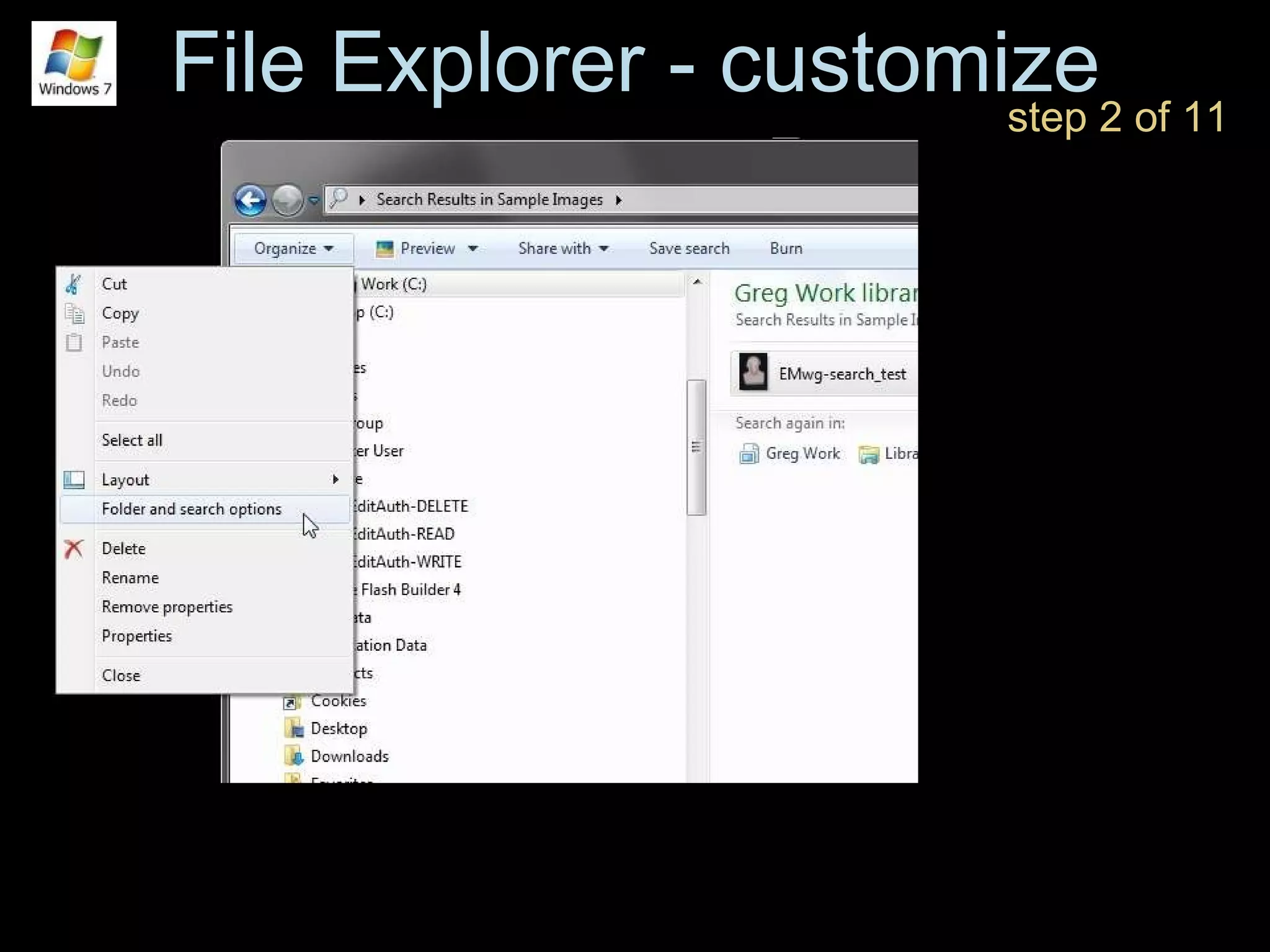Choose Delete from Organize menu

click(205, 549)
